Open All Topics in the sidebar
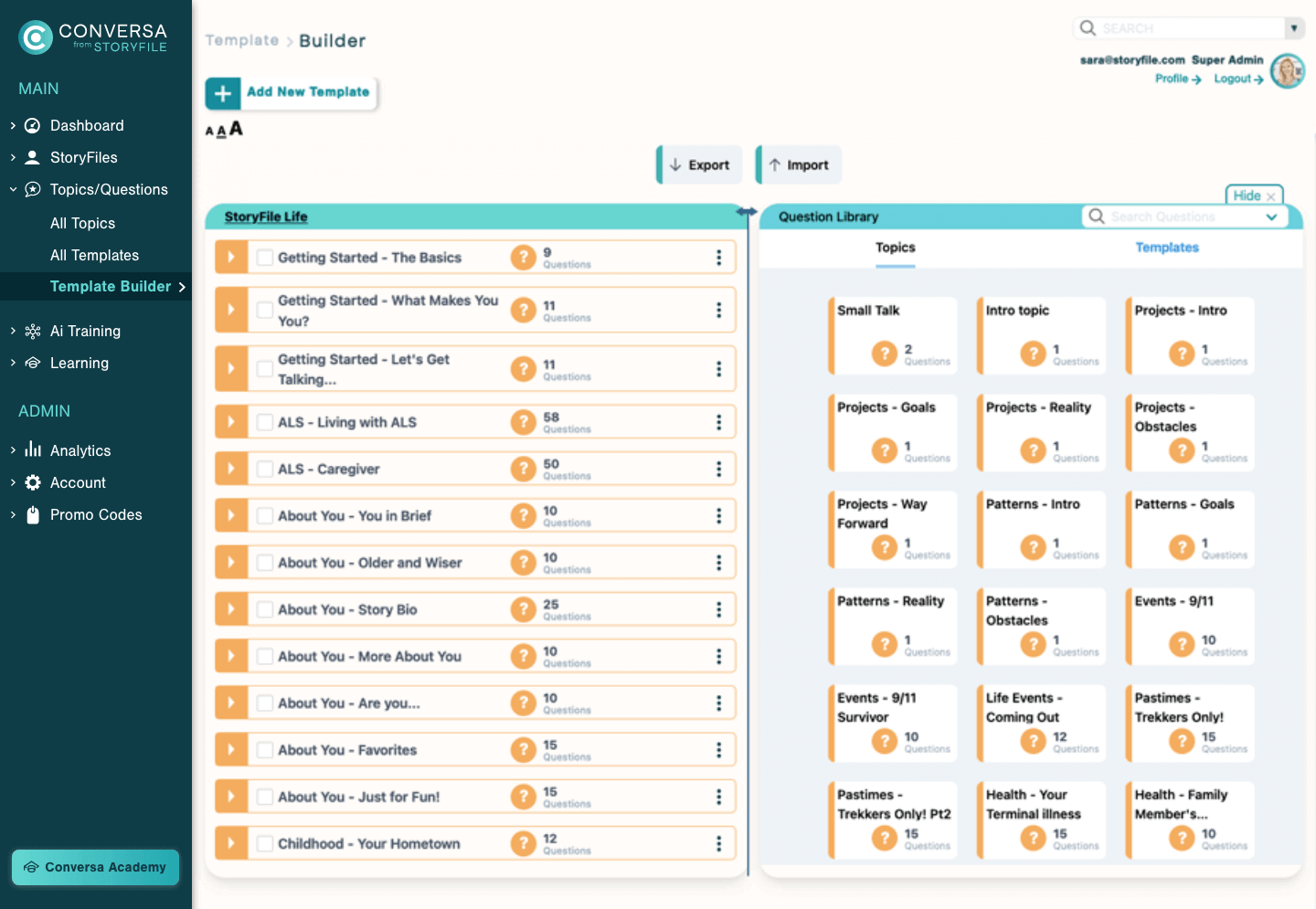The image size is (1316, 909). click(82, 223)
